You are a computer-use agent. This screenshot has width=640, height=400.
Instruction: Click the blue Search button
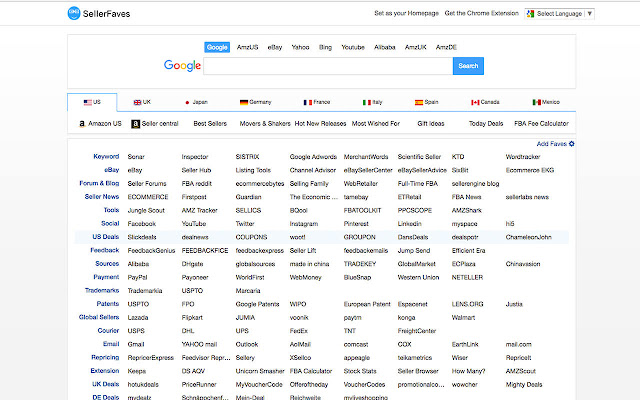point(468,66)
